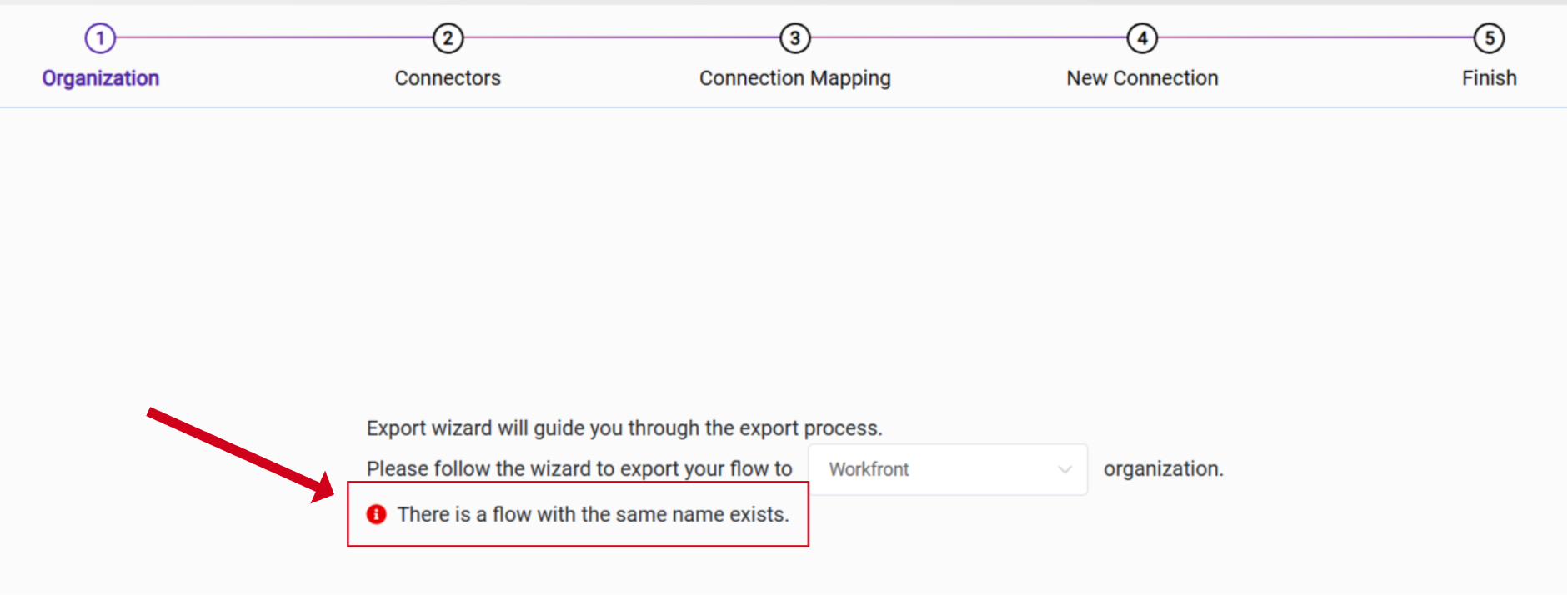Click the 'Please follow the wizard' instruction text
The image size is (1568, 595).
(579, 469)
